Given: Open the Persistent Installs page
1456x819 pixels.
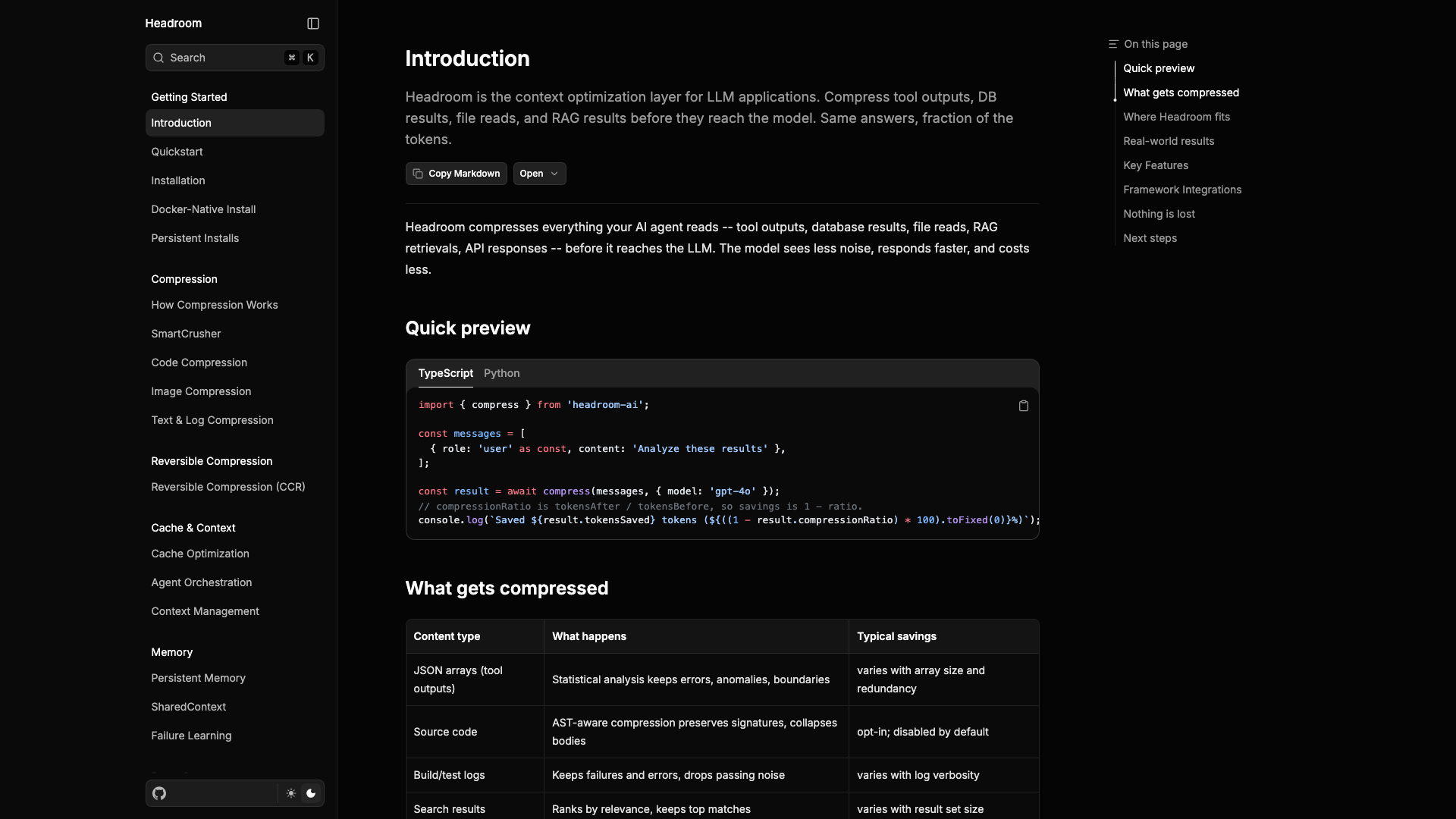Looking at the screenshot, I should [x=235, y=238].
